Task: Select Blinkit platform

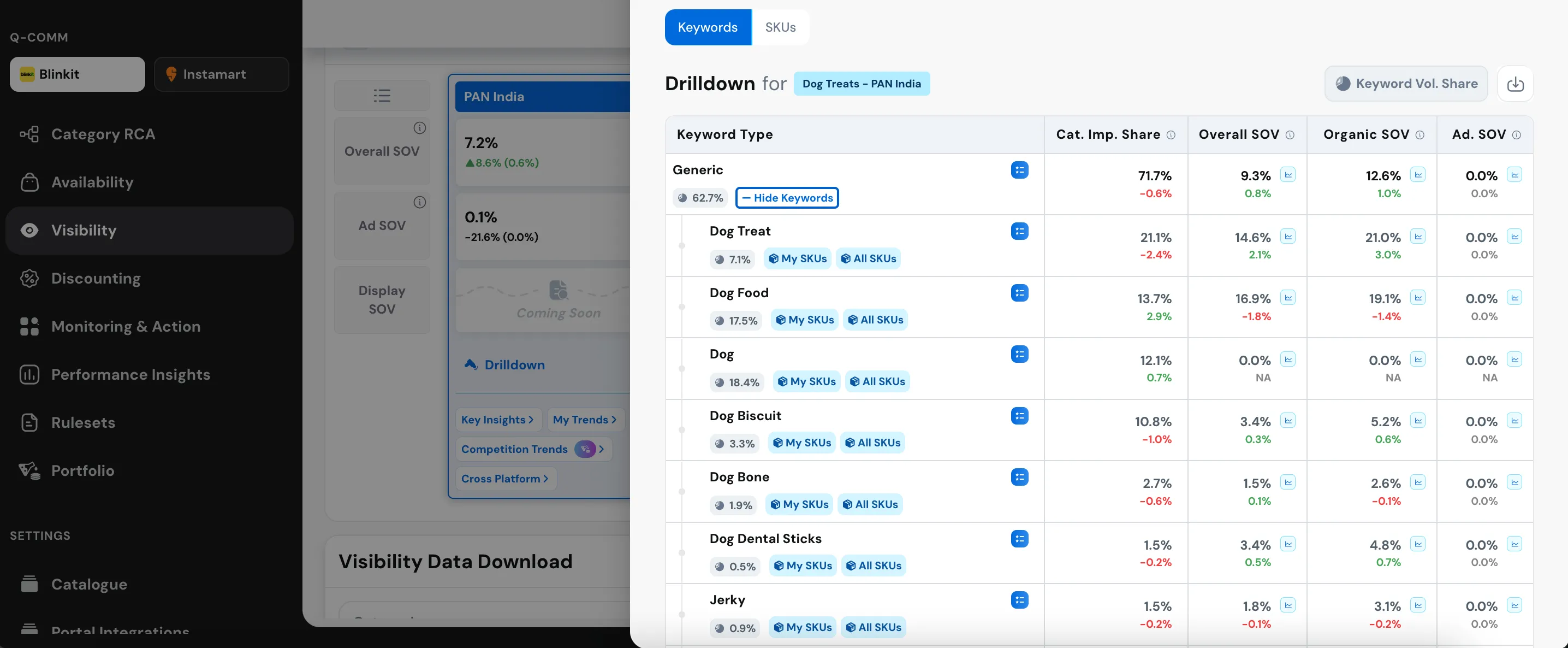Action: (x=78, y=74)
